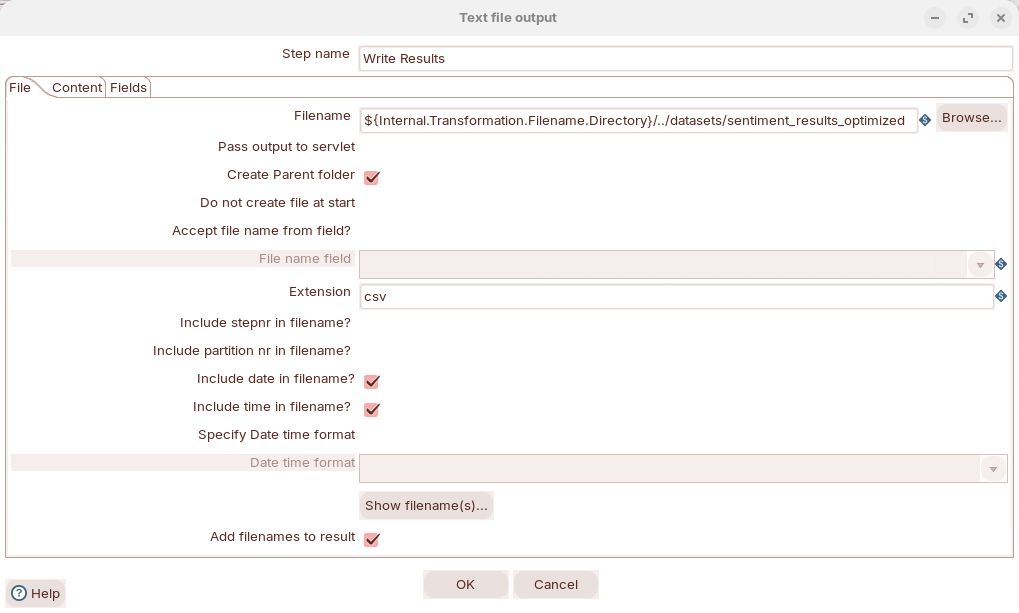Cancel the Text file output dialog
This screenshot has width=1019, height=613.
point(556,584)
